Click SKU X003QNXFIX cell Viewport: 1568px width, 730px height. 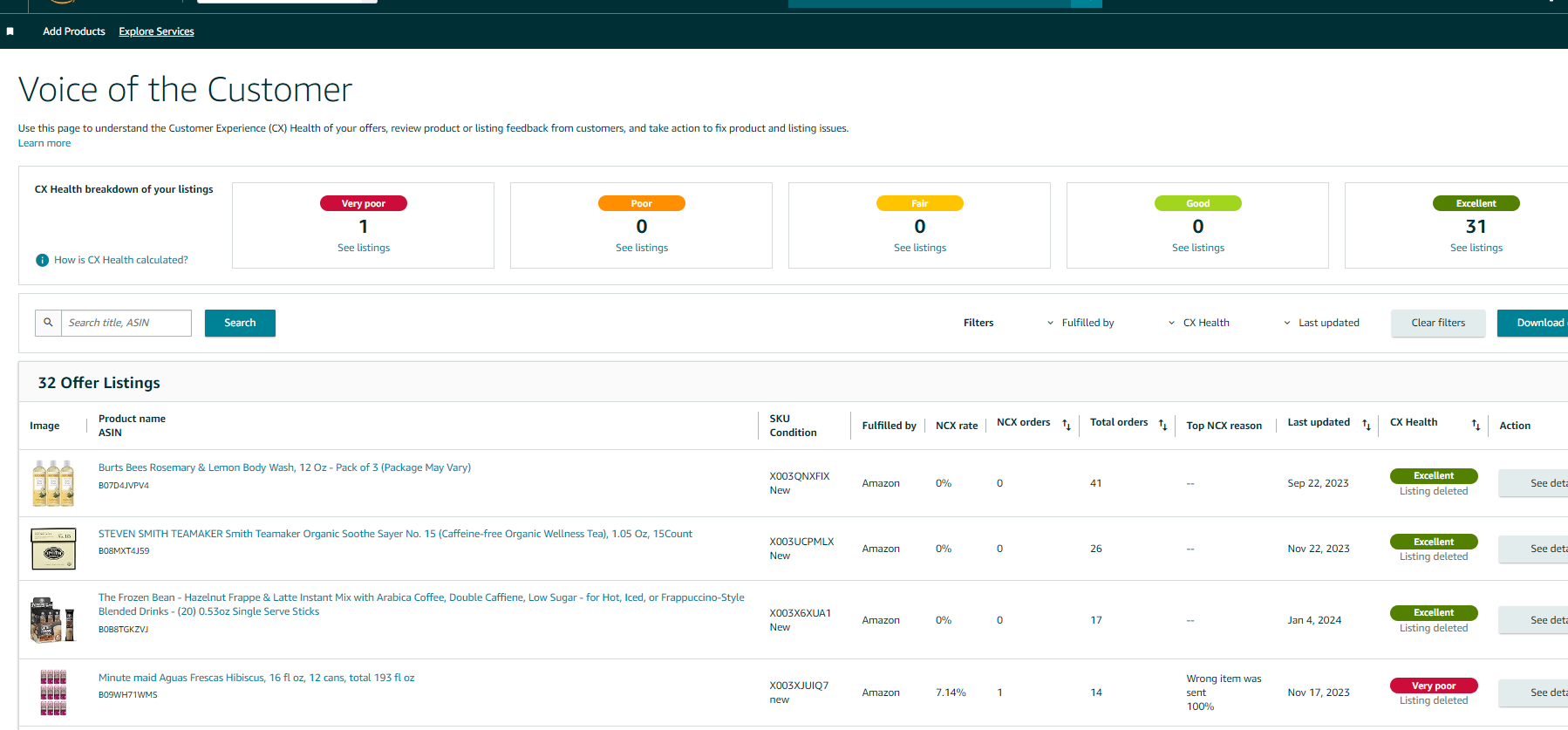[x=800, y=476]
